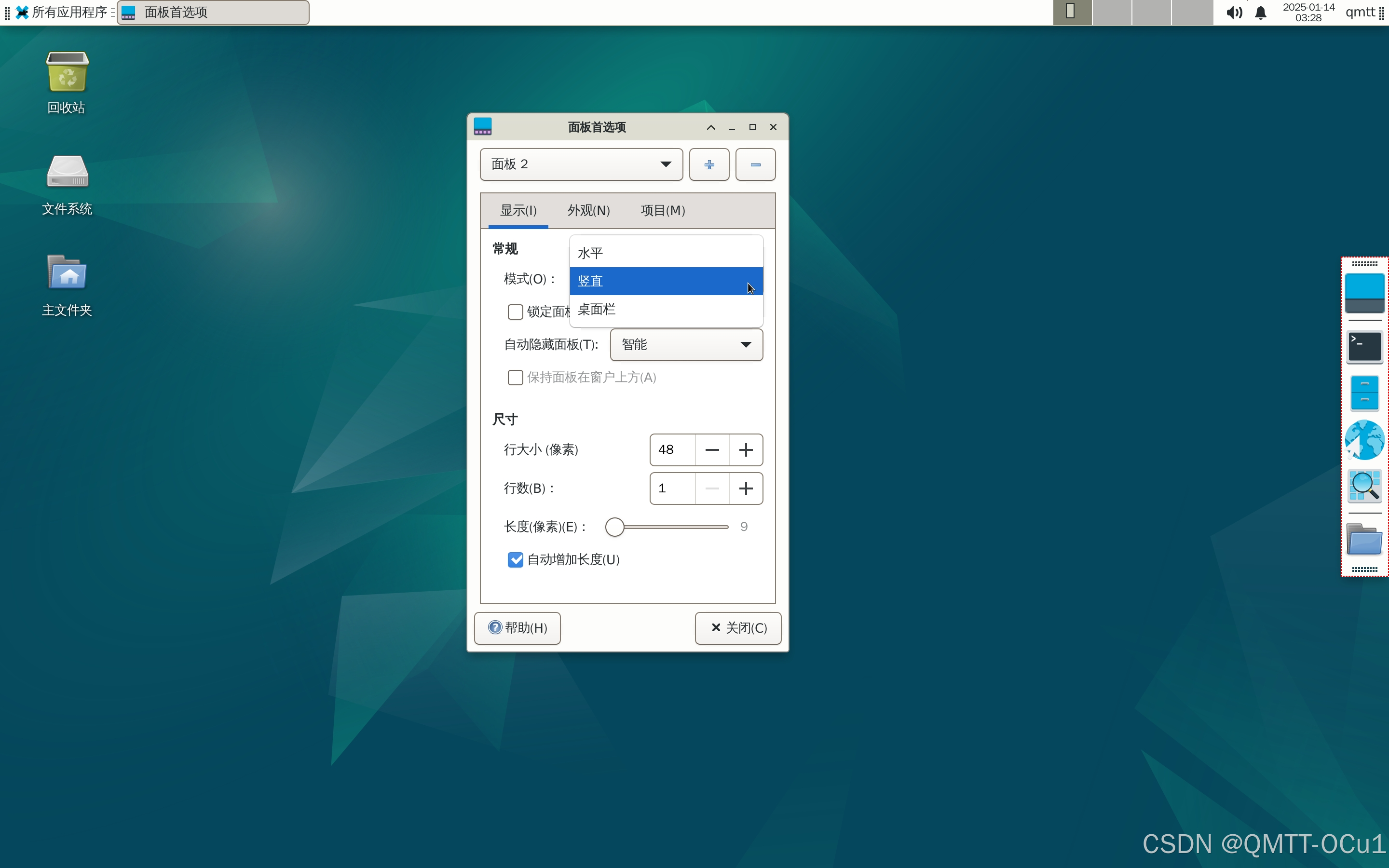This screenshot has height=868, width=1389.
Task: Enable keep panel above windows checkbox
Action: tap(515, 377)
